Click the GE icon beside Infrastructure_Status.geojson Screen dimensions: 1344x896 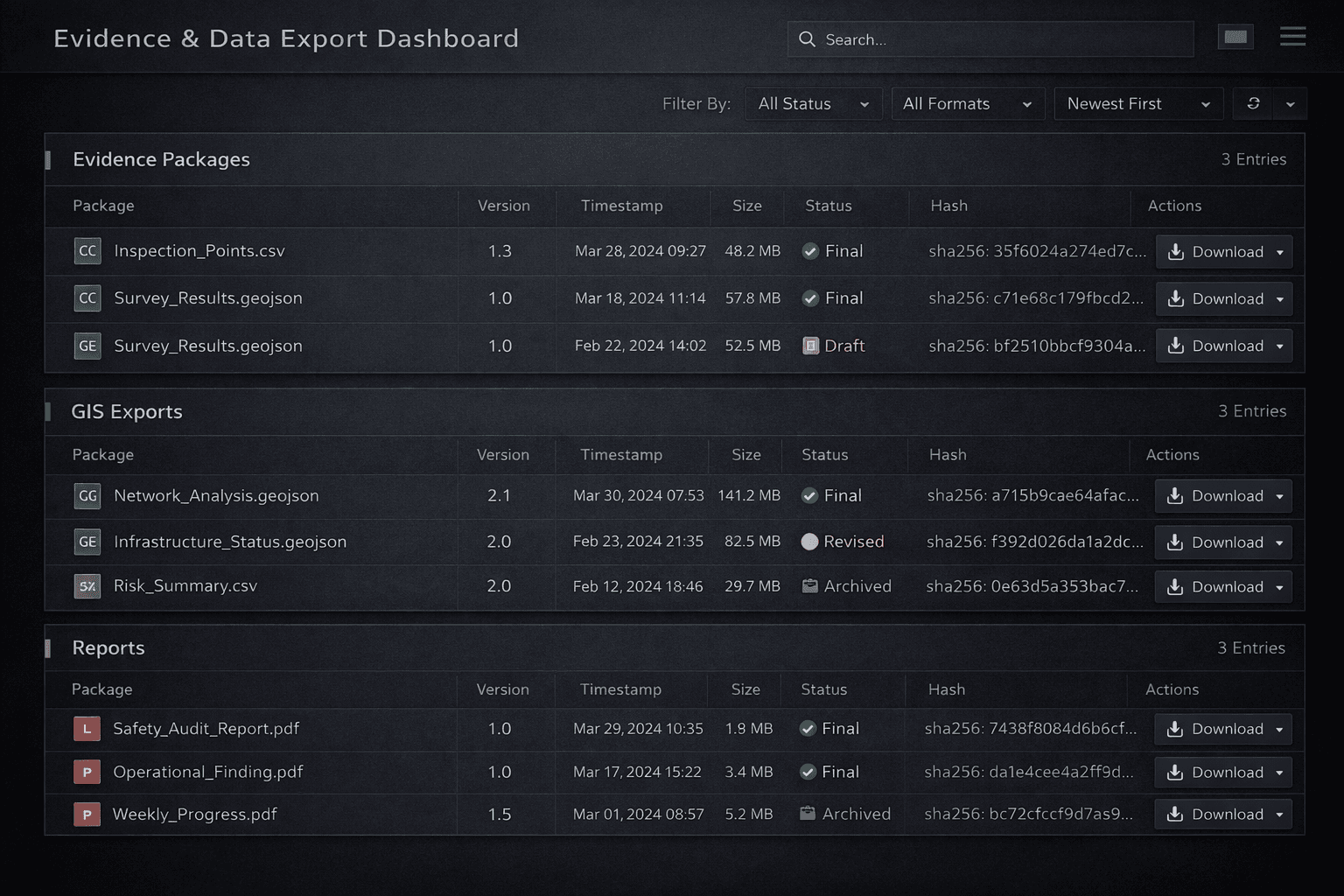[x=87, y=542]
